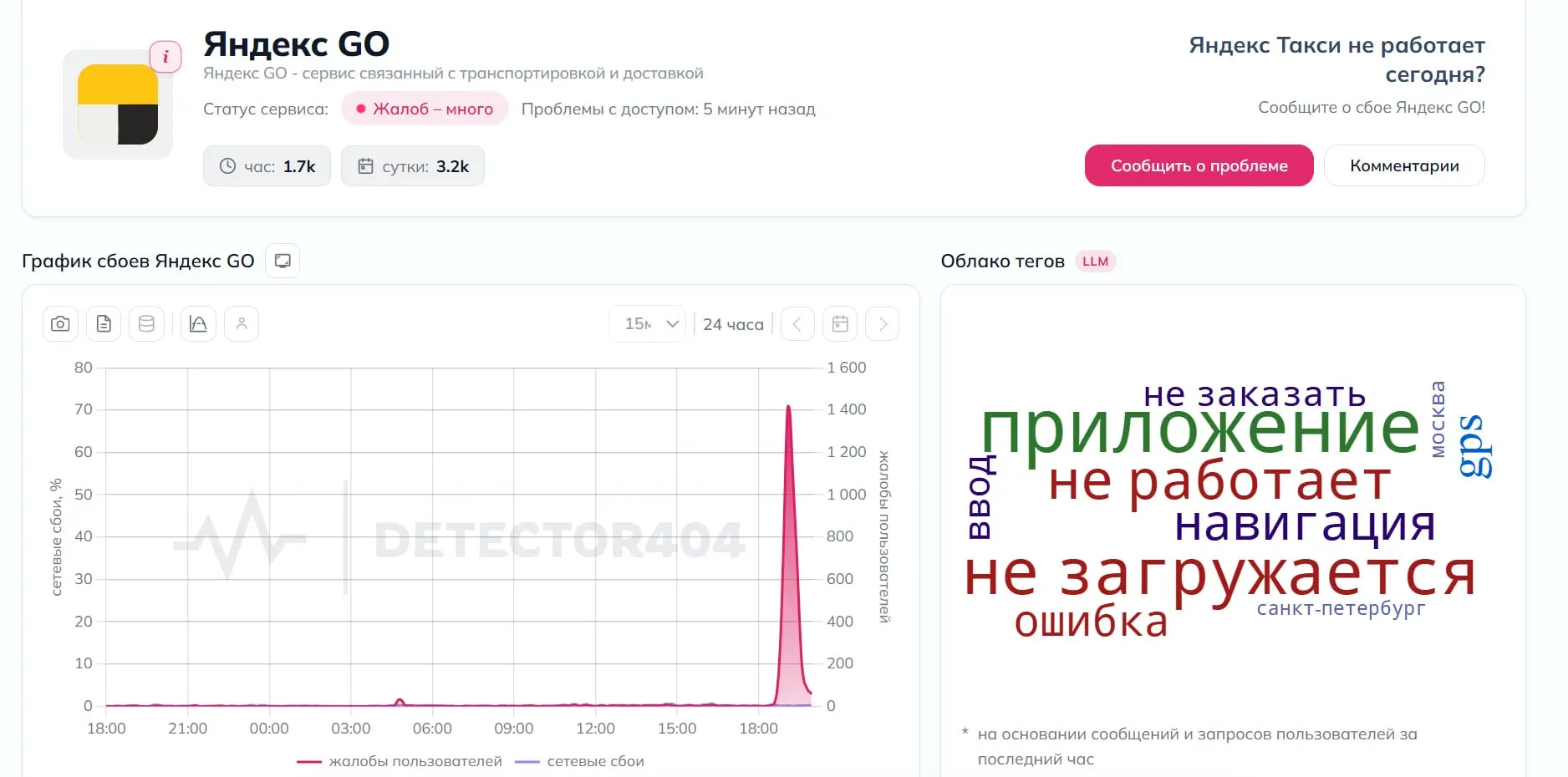Click the 18:00 label at chart's right
This screenshot has height=777, width=1568.
point(758,729)
